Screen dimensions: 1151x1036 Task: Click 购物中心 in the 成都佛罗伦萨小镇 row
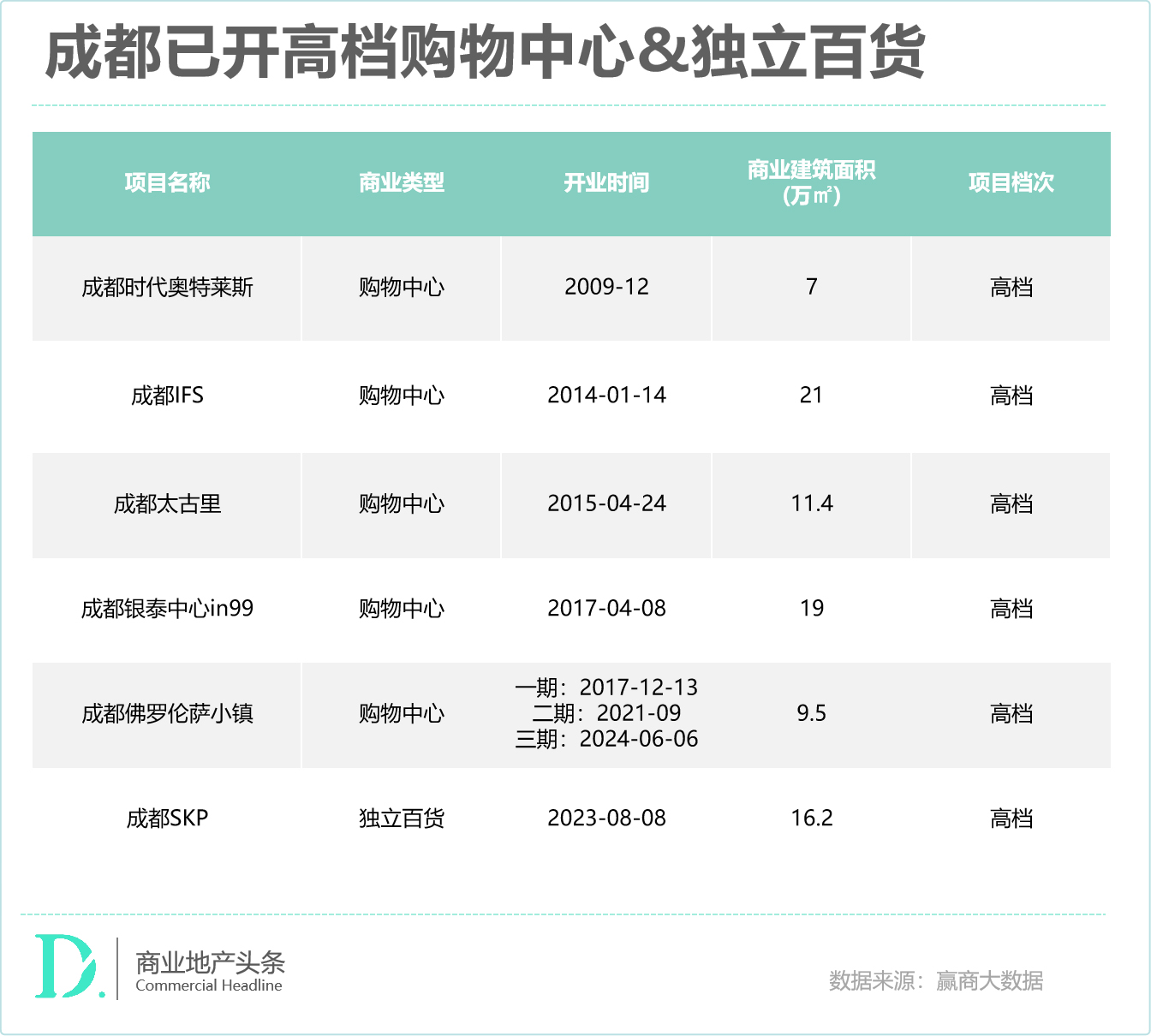point(402,713)
